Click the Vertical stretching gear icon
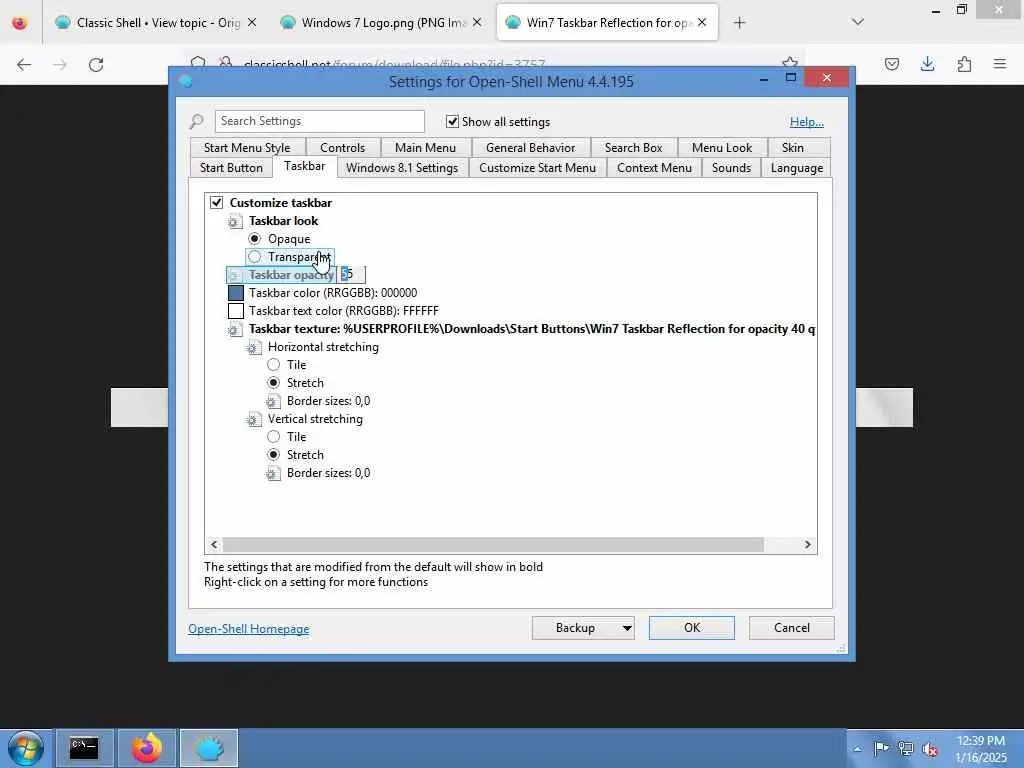The height and width of the screenshot is (768, 1024). coord(253,420)
